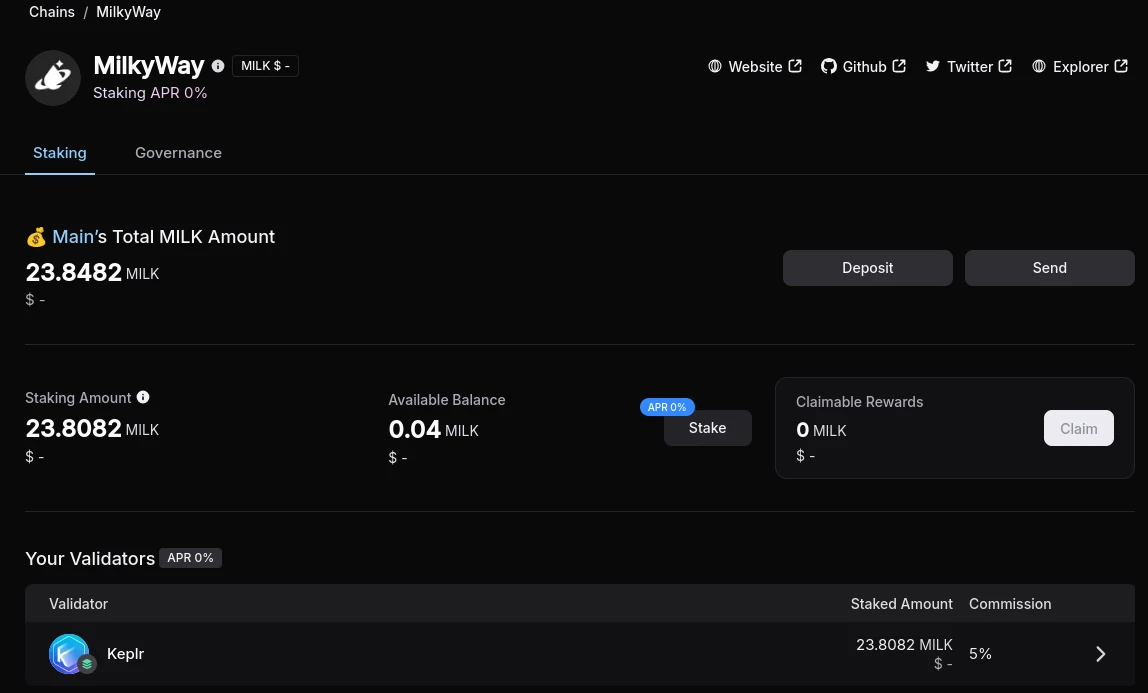
Task: Click the Twitter bird icon
Action: point(933,67)
